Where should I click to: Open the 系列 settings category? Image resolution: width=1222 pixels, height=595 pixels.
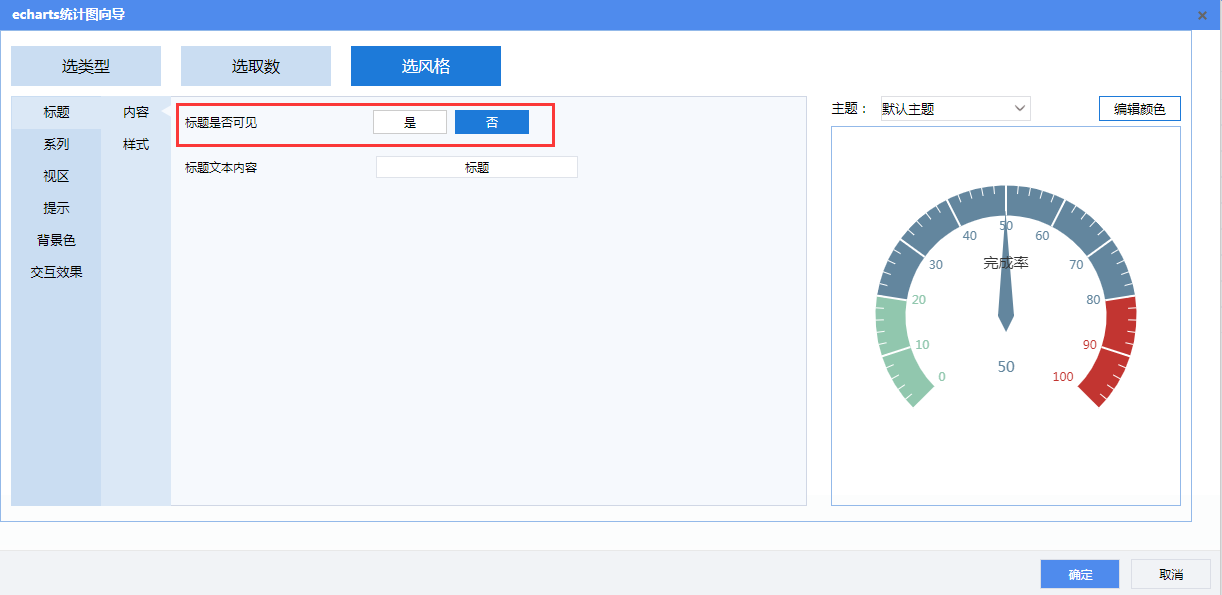56,144
